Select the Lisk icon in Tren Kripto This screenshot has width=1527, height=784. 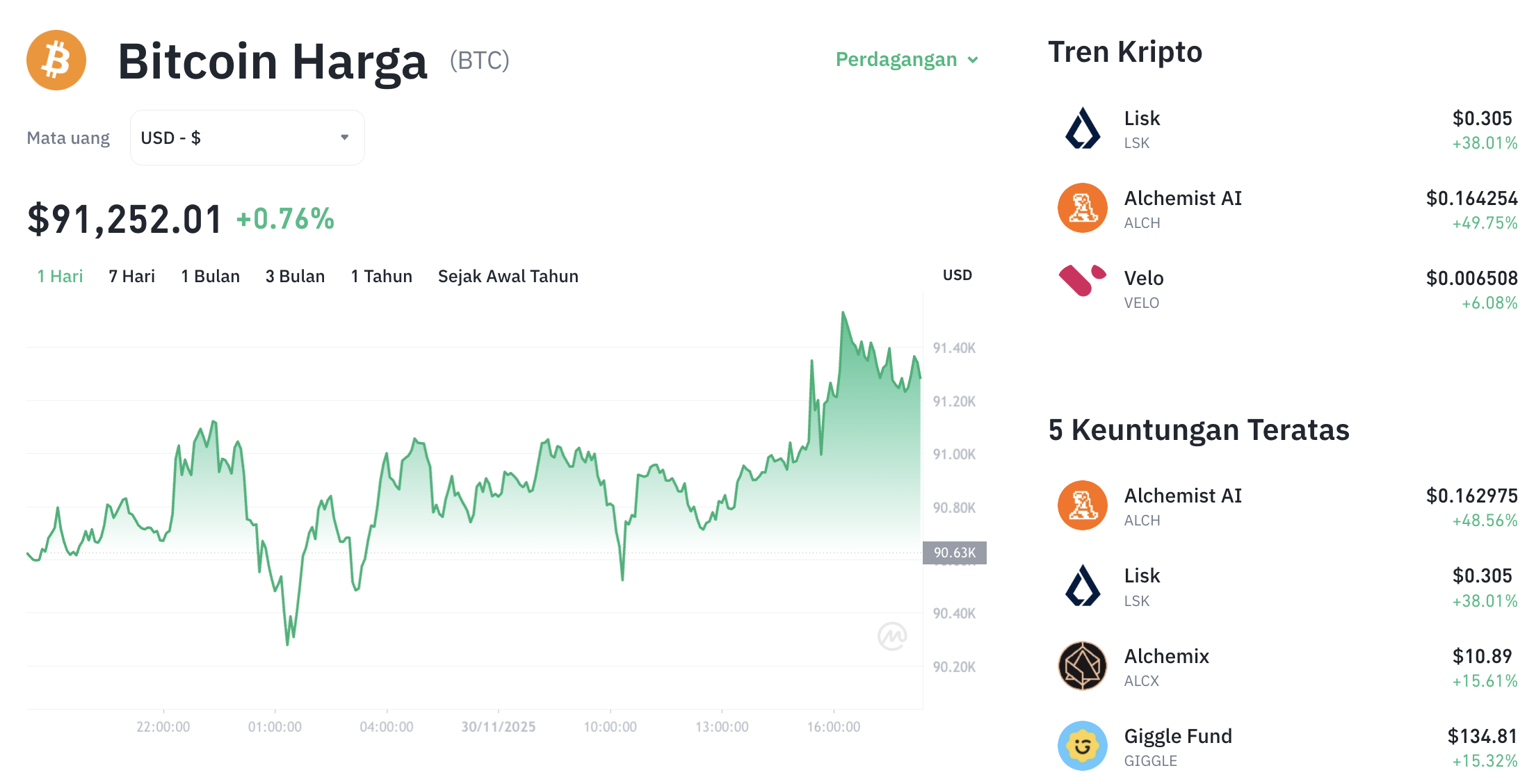[1082, 128]
